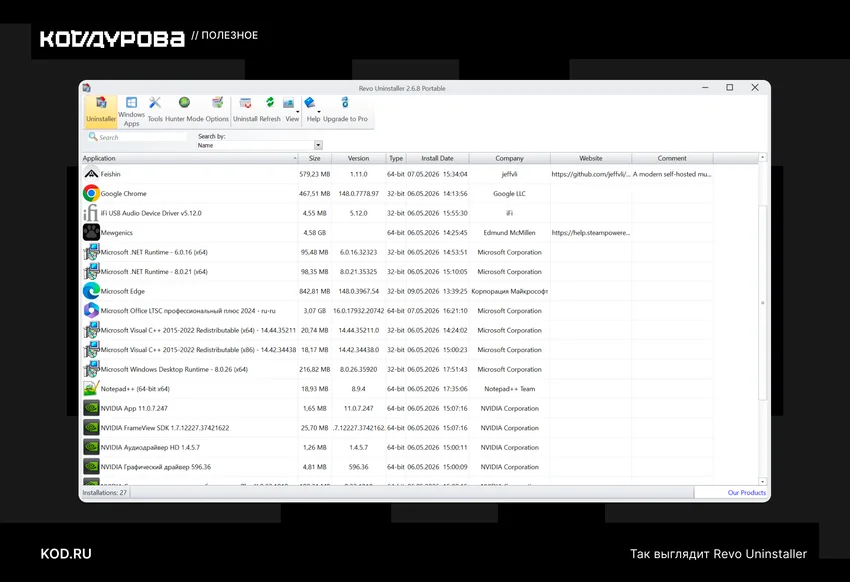Click the 'Google LLC' company cell
The image size is (850, 582).
[510, 193]
